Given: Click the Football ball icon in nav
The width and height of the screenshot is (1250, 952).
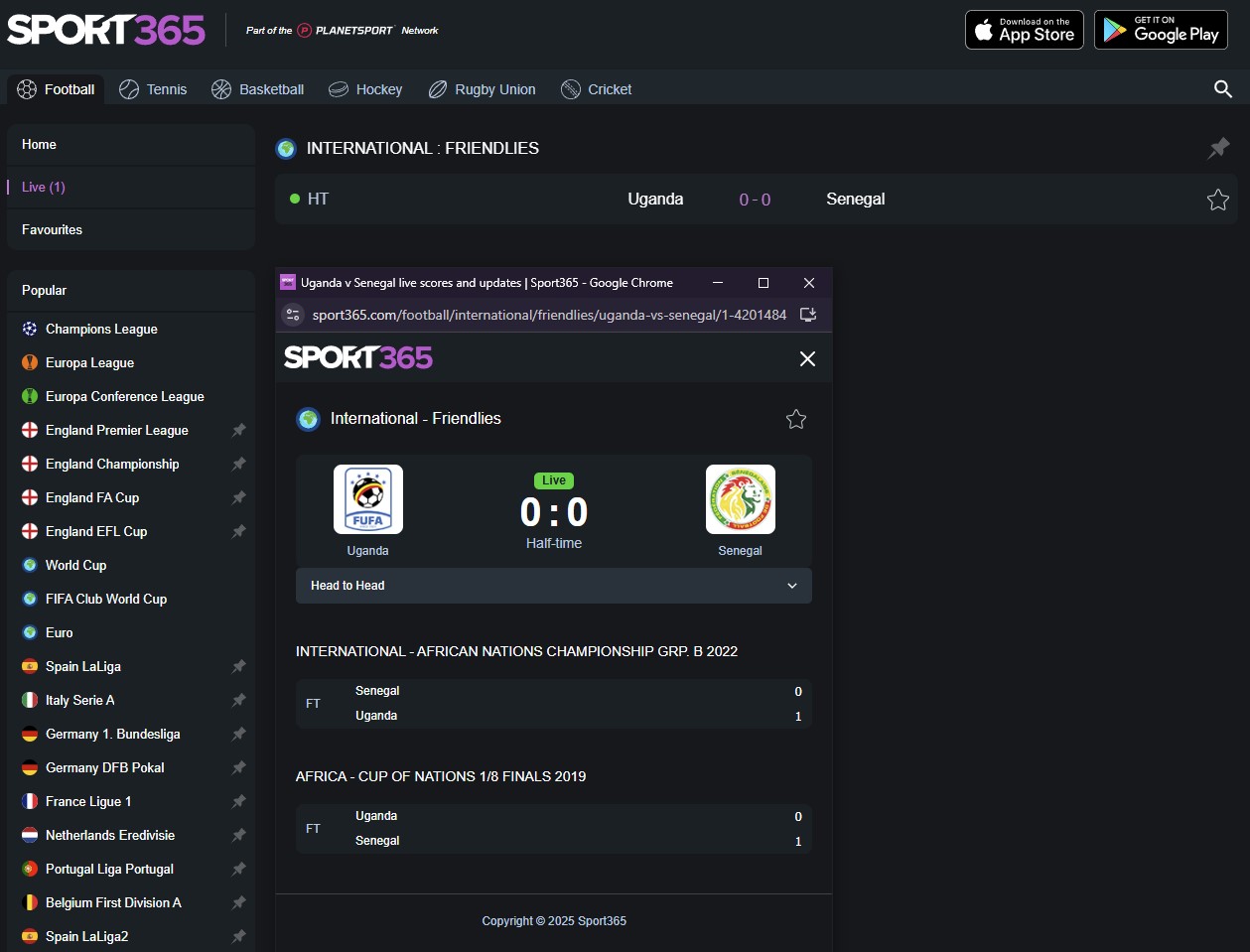Looking at the screenshot, I should click(x=27, y=89).
